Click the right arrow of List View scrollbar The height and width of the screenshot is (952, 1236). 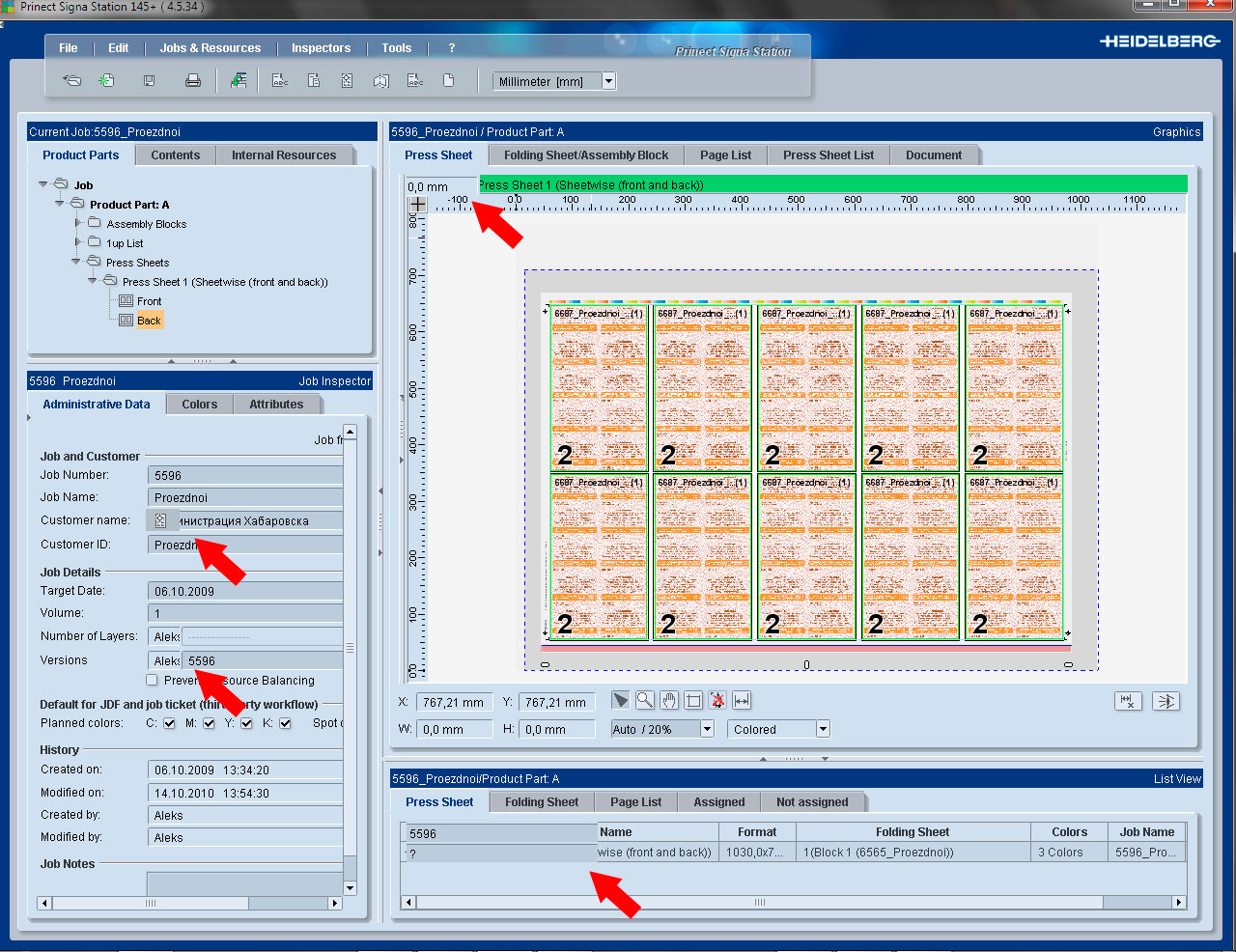coord(1178,902)
